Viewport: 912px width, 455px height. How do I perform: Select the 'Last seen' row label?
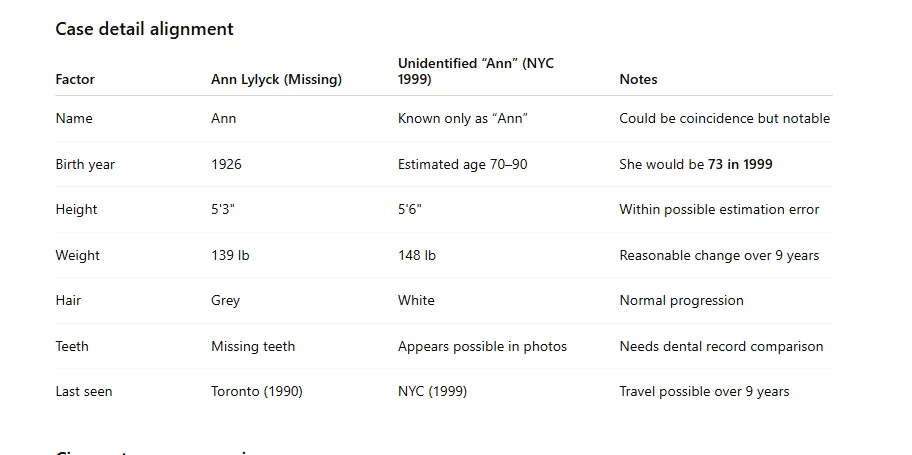pos(84,391)
